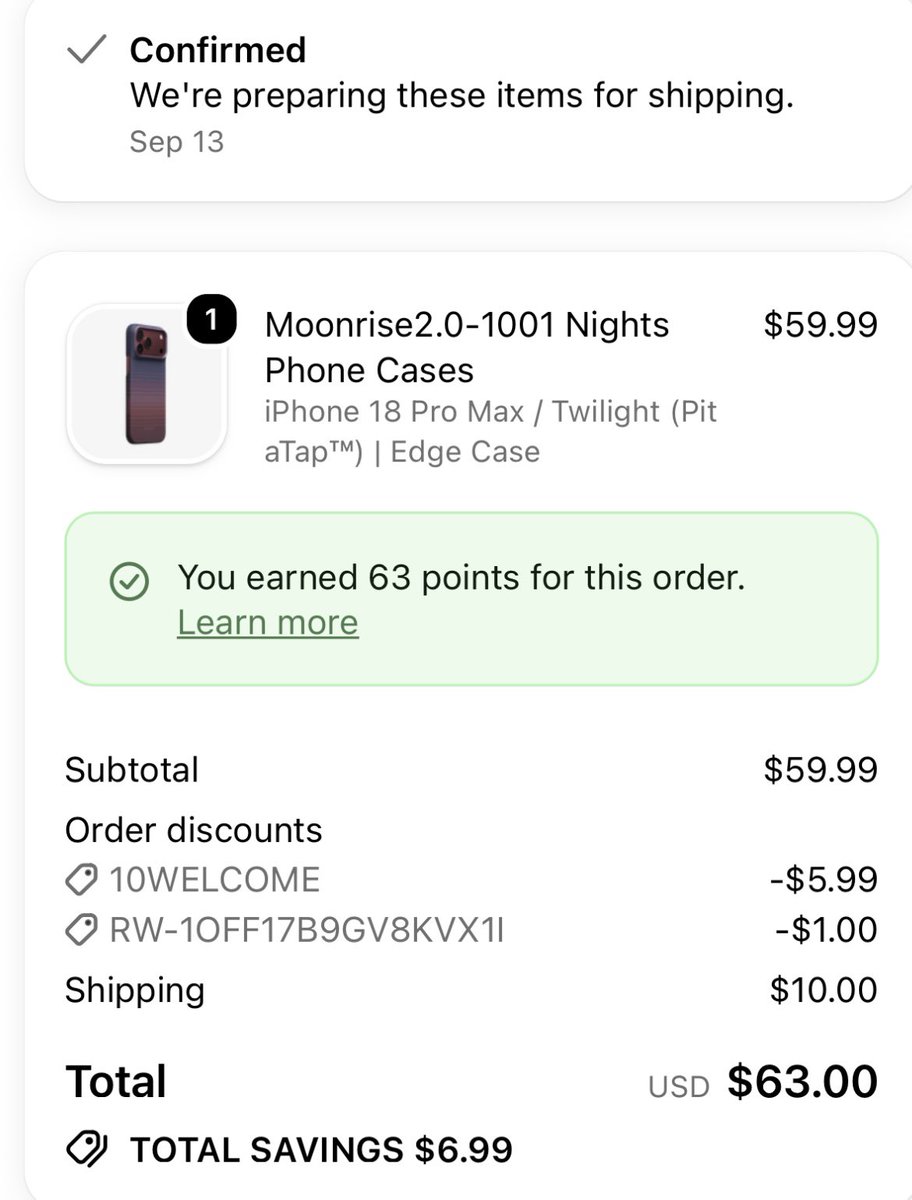The width and height of the screenshot is (912, 1200).
Task: Click the Order discounts heading
Action: pyautogui.click(x=194, y=830)
